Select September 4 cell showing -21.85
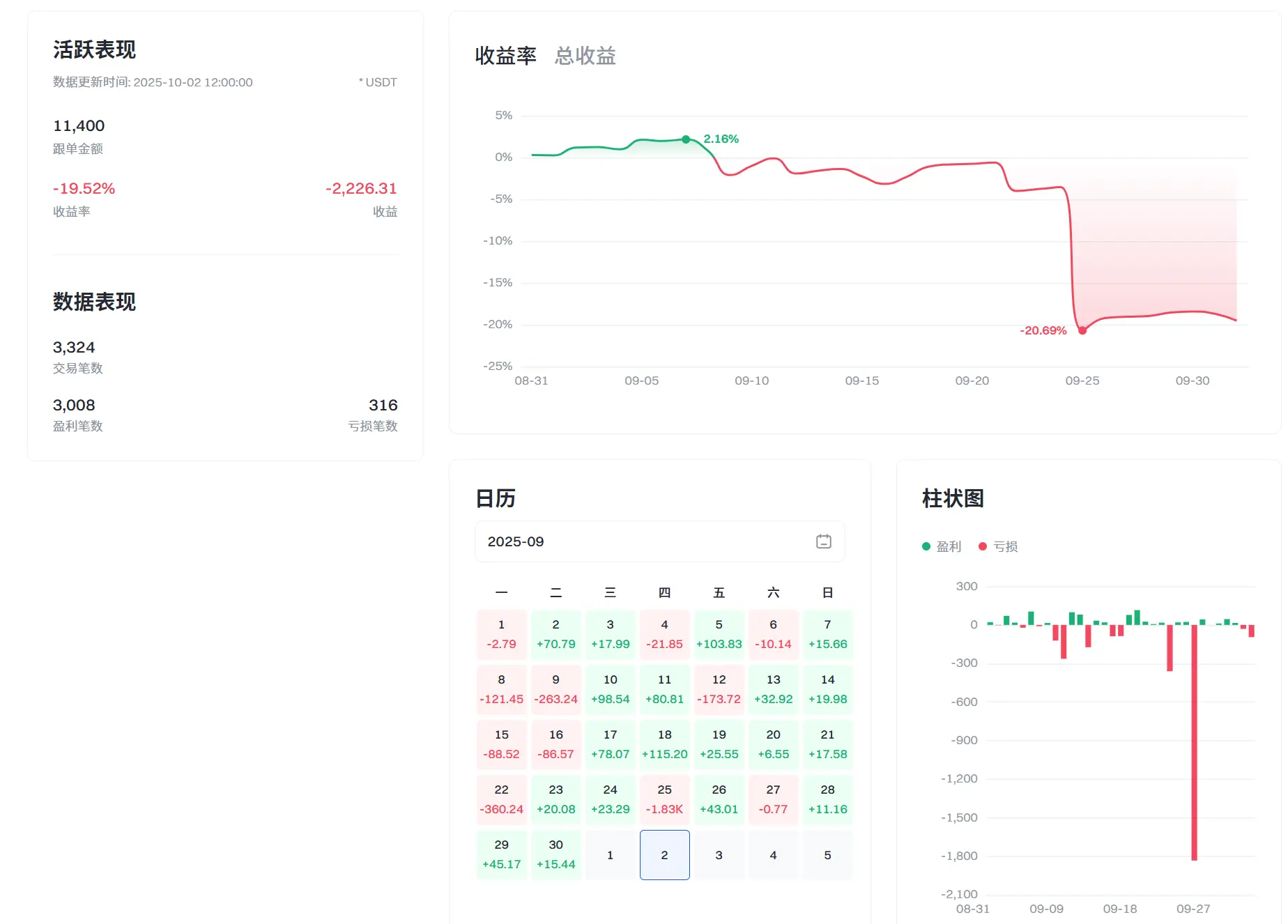The width and height of the screenshot is (1288, 924). coord(665,635)
